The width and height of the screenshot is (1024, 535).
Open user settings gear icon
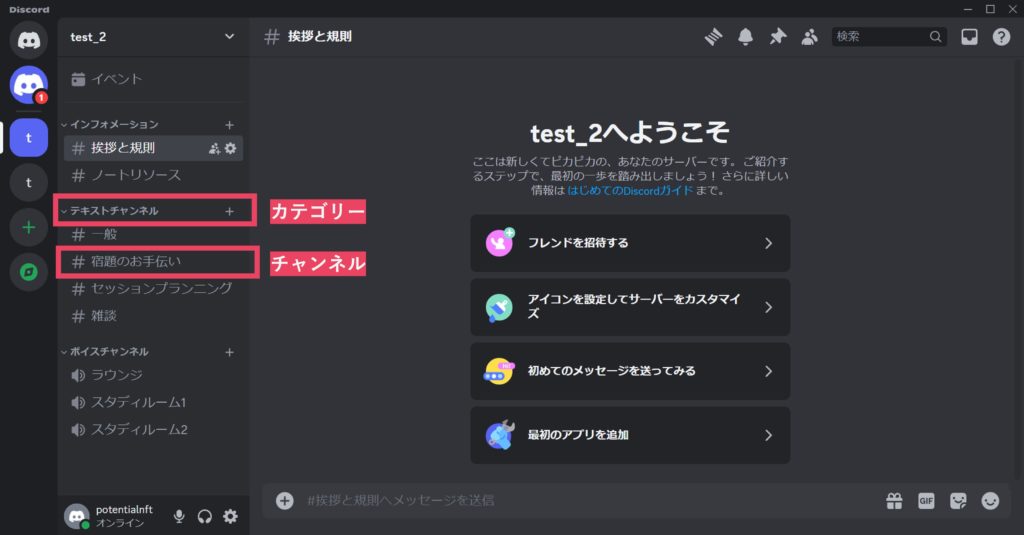[x=231, y=516]
